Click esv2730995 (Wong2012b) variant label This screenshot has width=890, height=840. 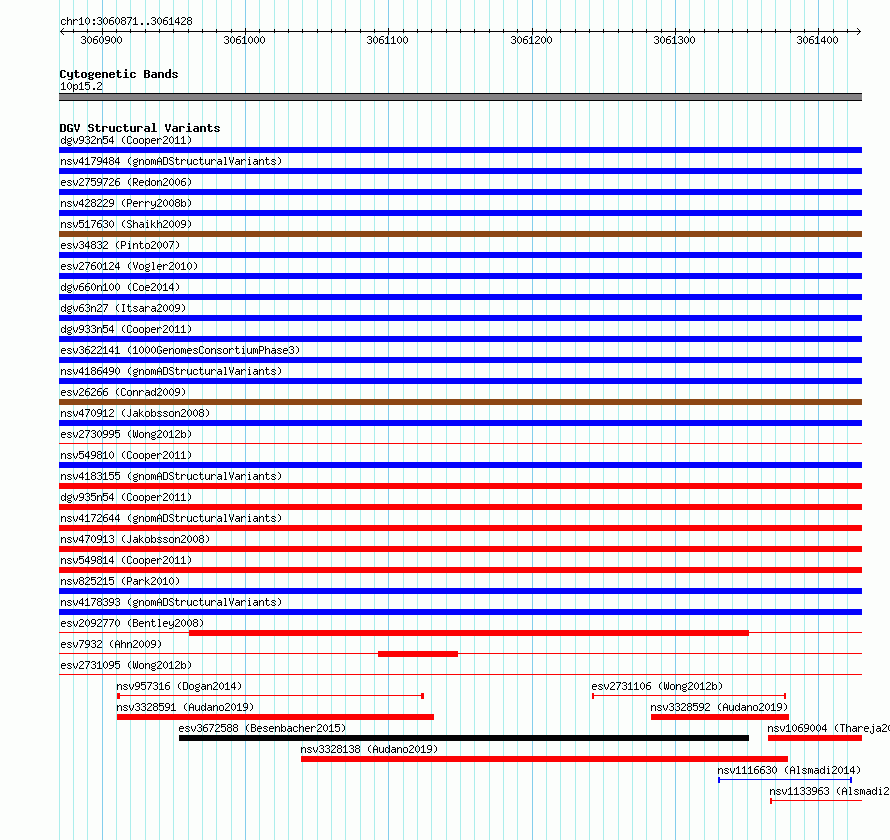(126, 434)
